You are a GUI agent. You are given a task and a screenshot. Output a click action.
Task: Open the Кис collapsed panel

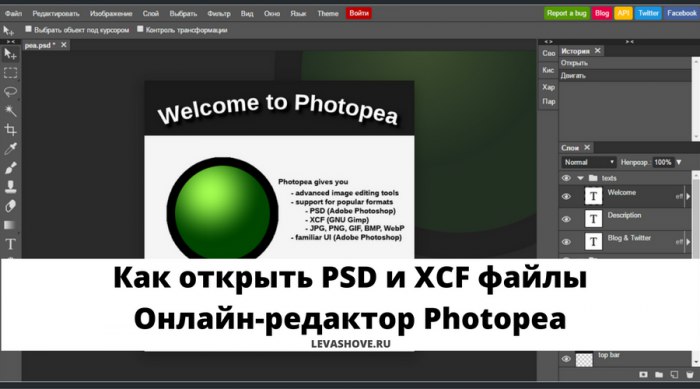(548, 70)
